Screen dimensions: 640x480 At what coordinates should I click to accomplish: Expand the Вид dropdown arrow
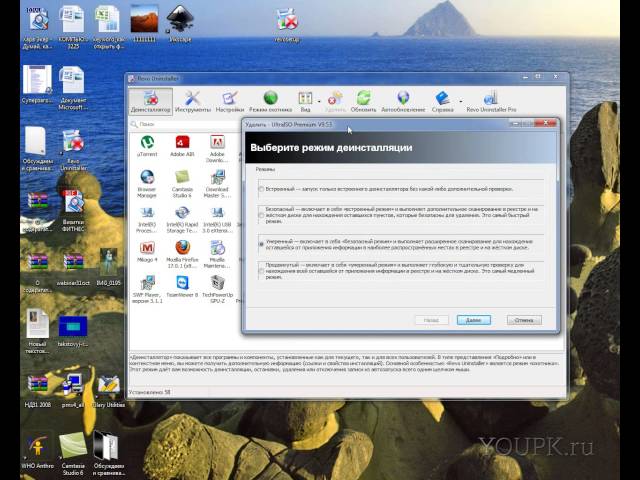pyautogui.click(x=319, y=101)
